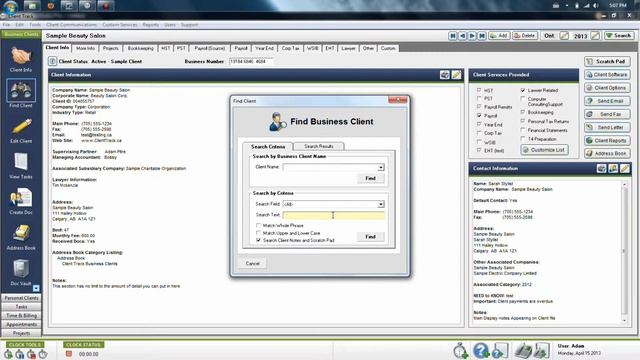
Task: Open the Year End tab
Action: 264,48
